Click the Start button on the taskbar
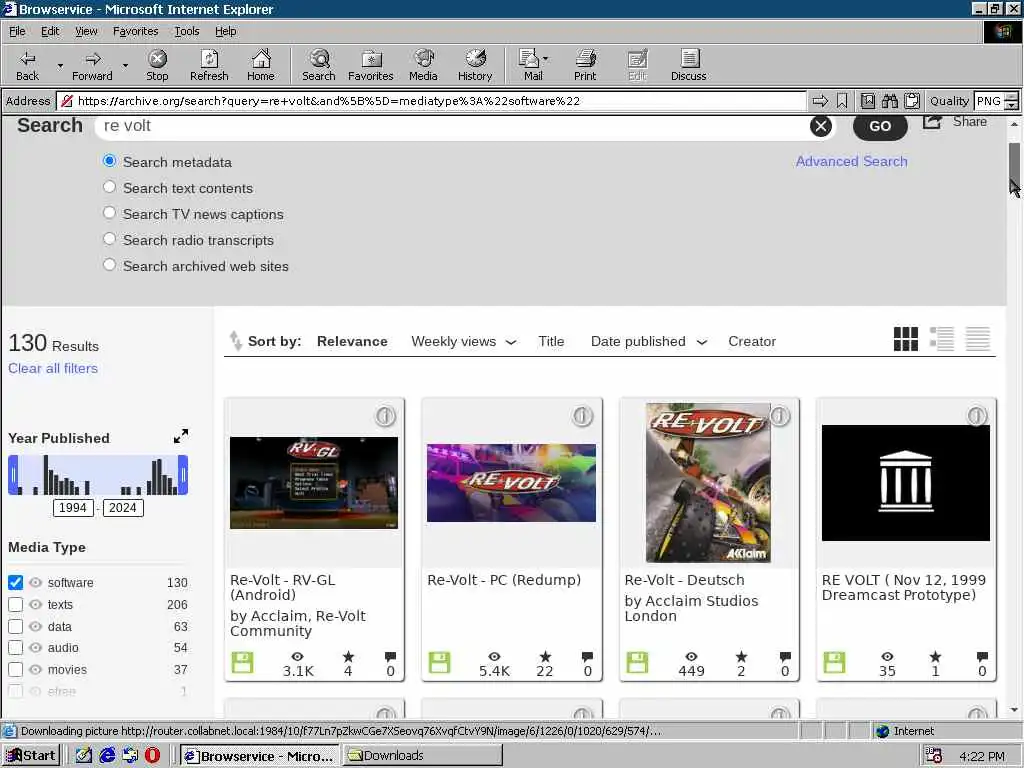The width and height of the screenshot is (1024, 768). tap(31, 756)
